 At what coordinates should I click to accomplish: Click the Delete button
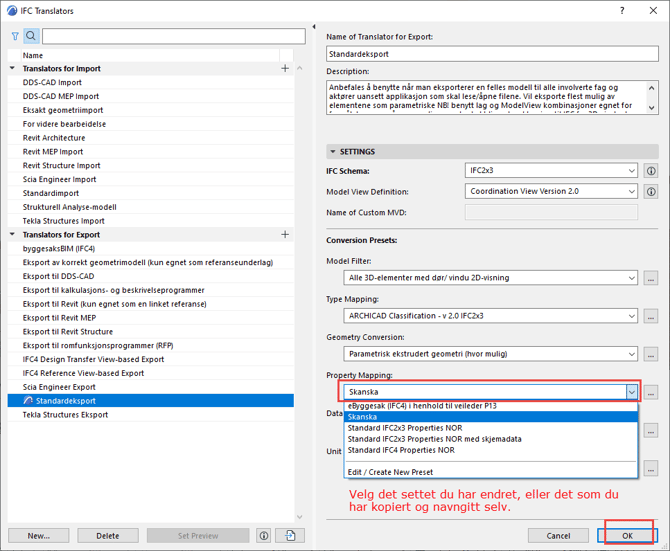click(x=107, y=536)
